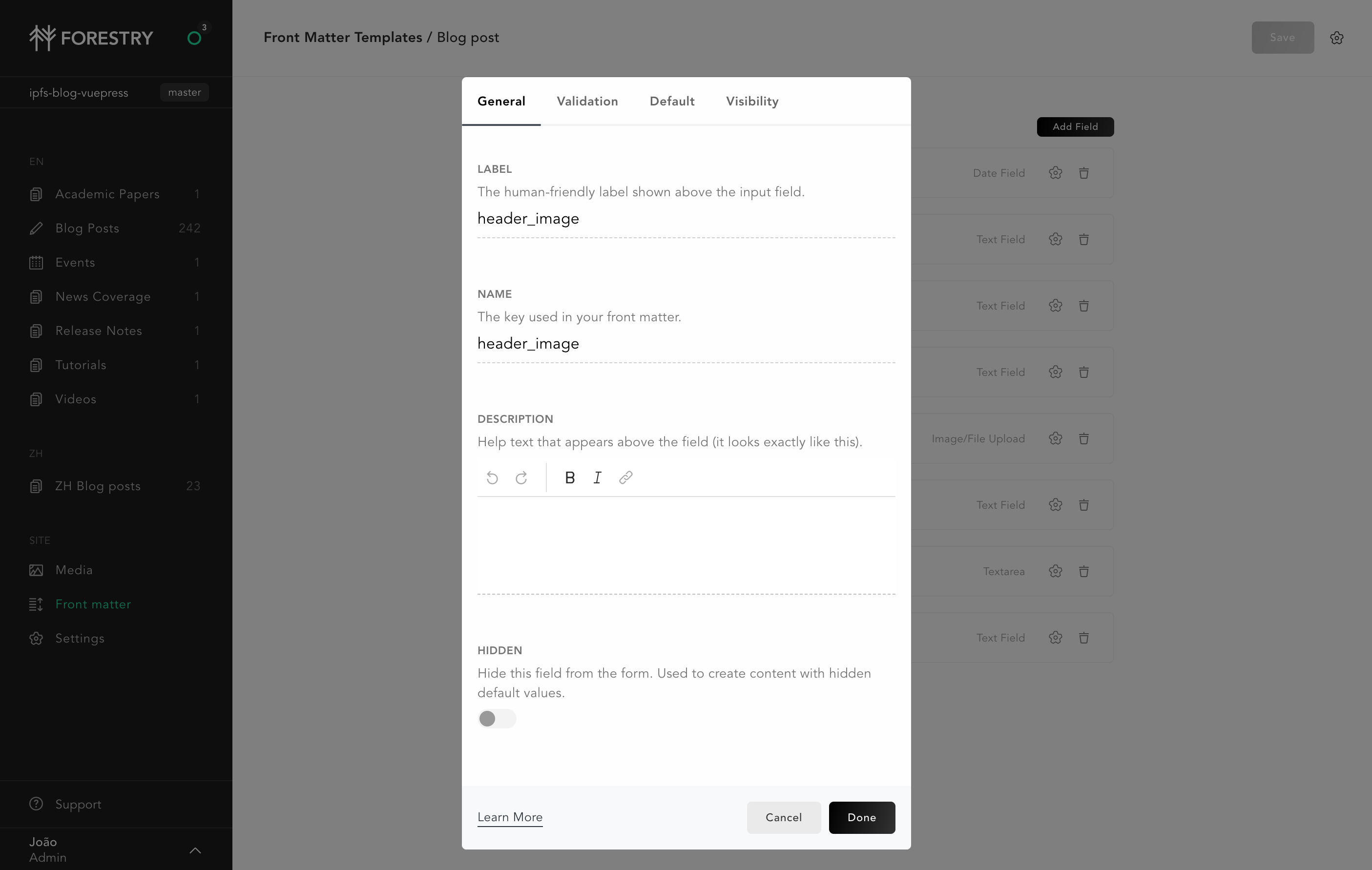
Task: Click the Add Field button
Action: tap(1075, 126)
